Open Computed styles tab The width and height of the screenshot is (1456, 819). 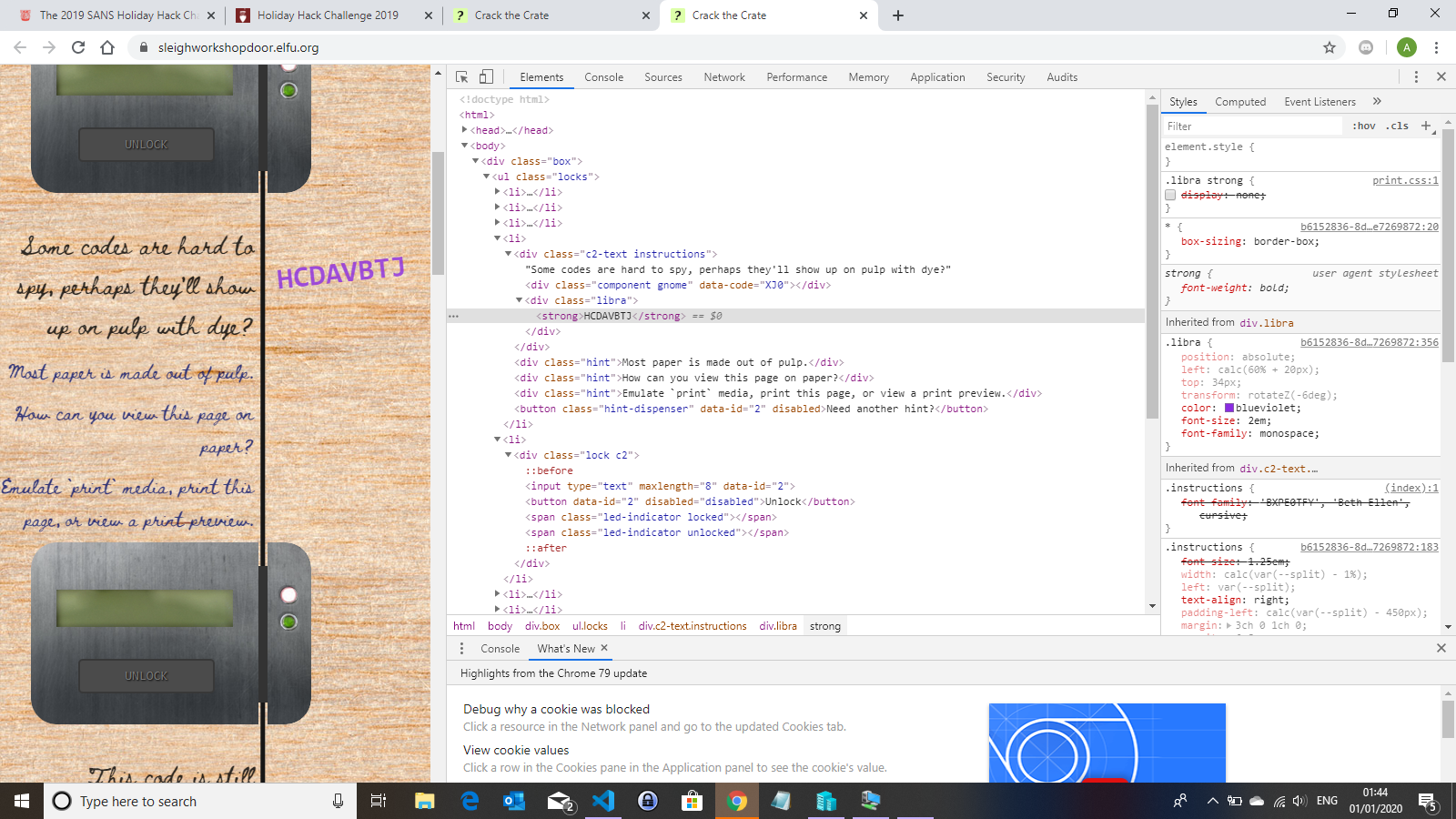[1240, 102]
